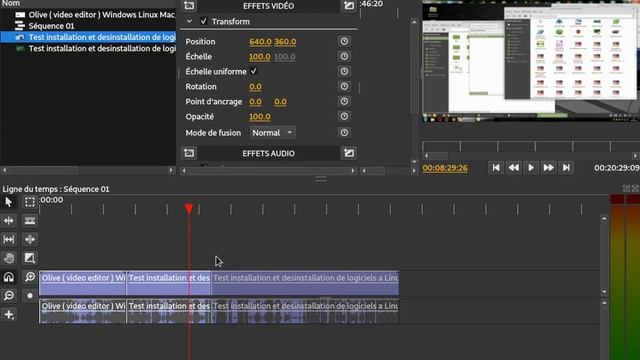Click the non-highlighted Test installation project row
The height and width of the screenshot is (360, 640).
(88, 48)
